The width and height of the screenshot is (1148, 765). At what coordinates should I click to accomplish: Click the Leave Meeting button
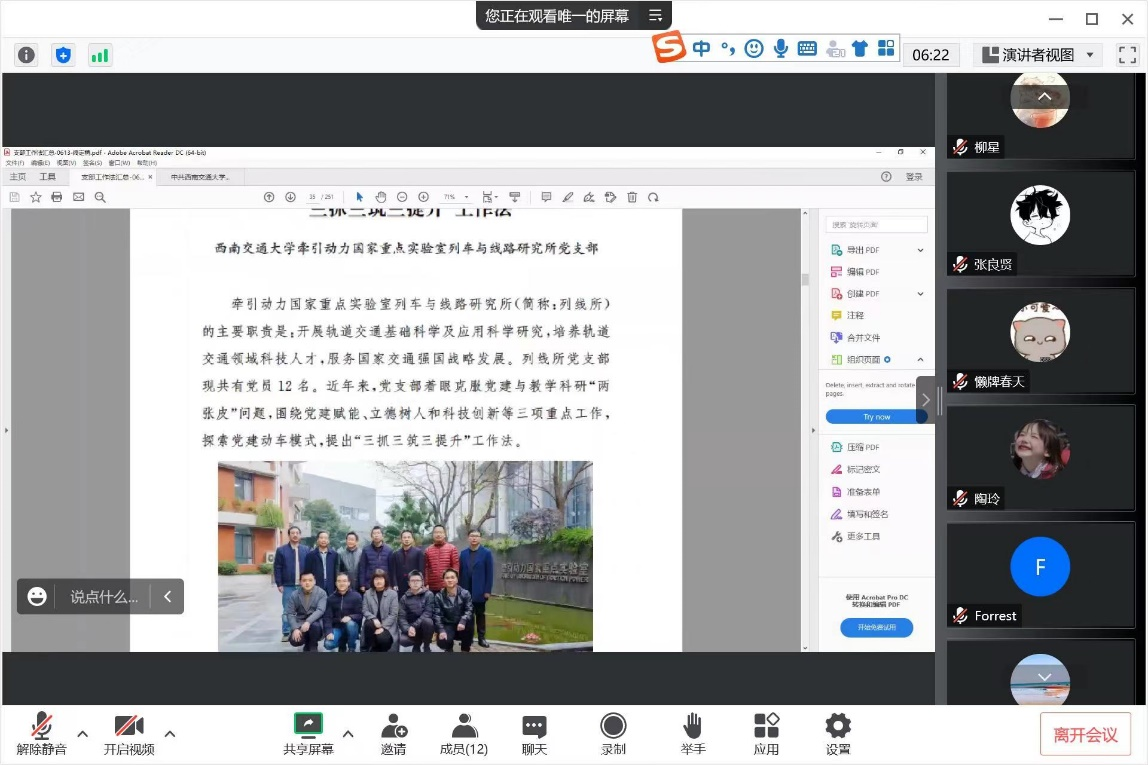click(x=1085, y=735)
